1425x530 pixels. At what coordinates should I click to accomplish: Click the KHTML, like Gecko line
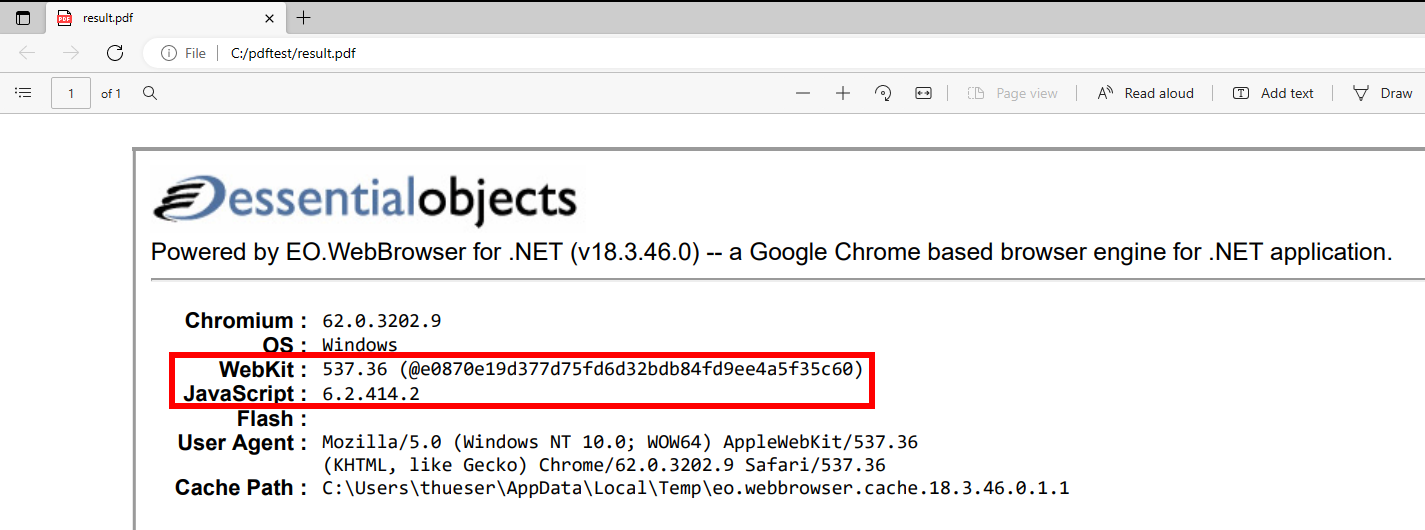coord(604,466)
